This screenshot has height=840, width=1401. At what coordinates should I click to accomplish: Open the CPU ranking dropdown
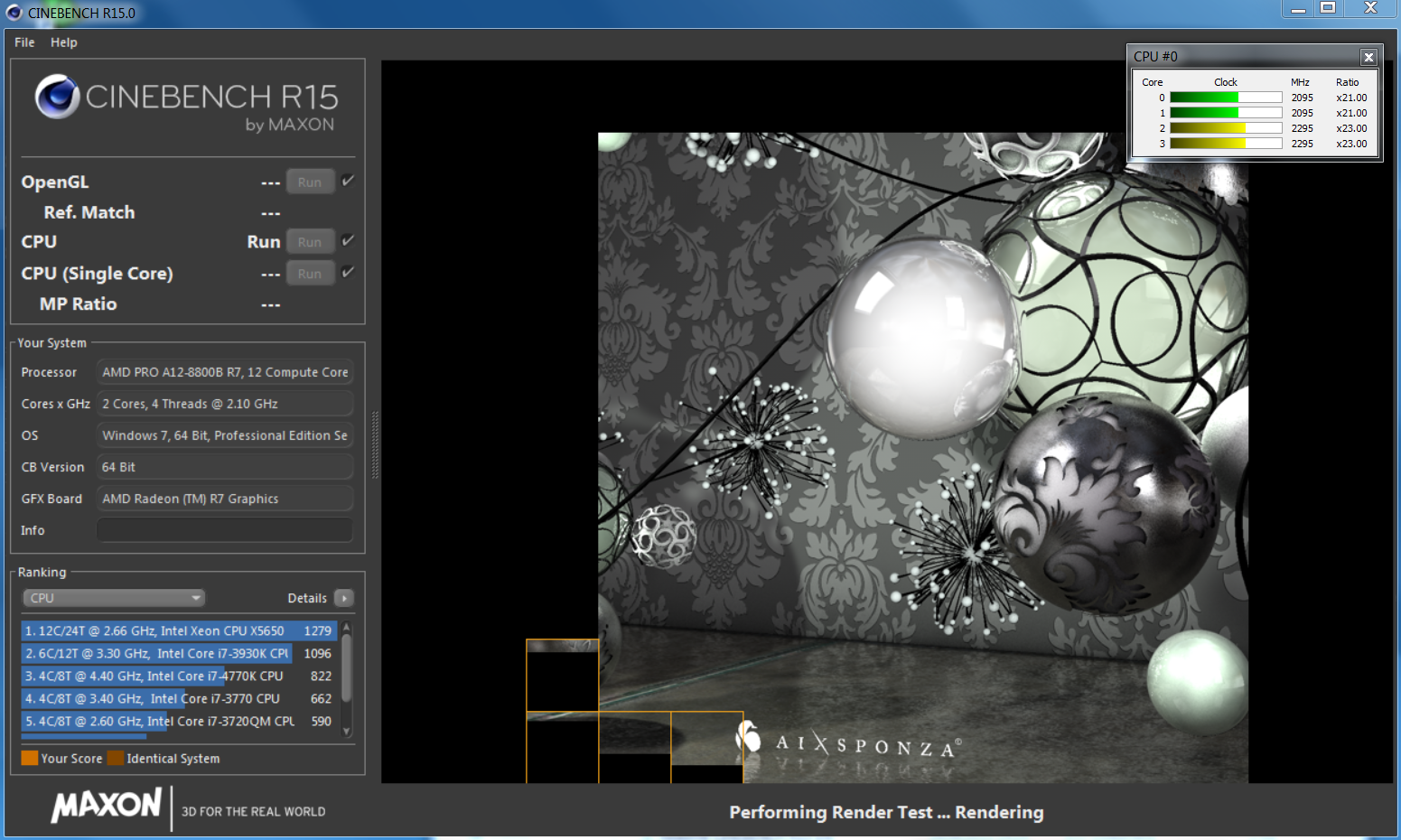coord(114,598)
